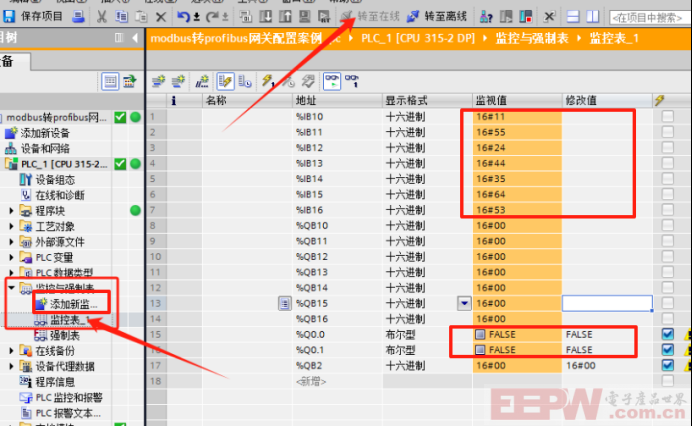Click the project tree overview table icon
The height and width of the screenshot is (426, 692).
coord(110,81)
